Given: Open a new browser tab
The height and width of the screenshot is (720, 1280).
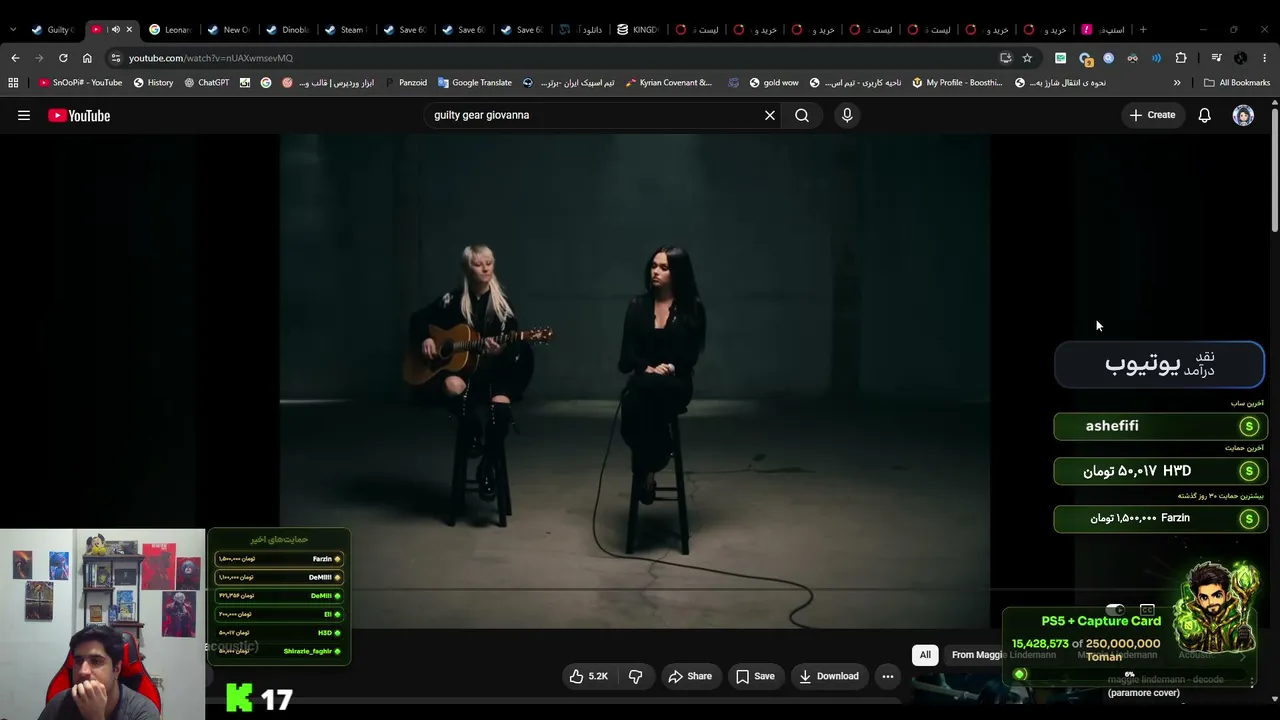Looking at the screenshot, I should (x=1143, y=29).
